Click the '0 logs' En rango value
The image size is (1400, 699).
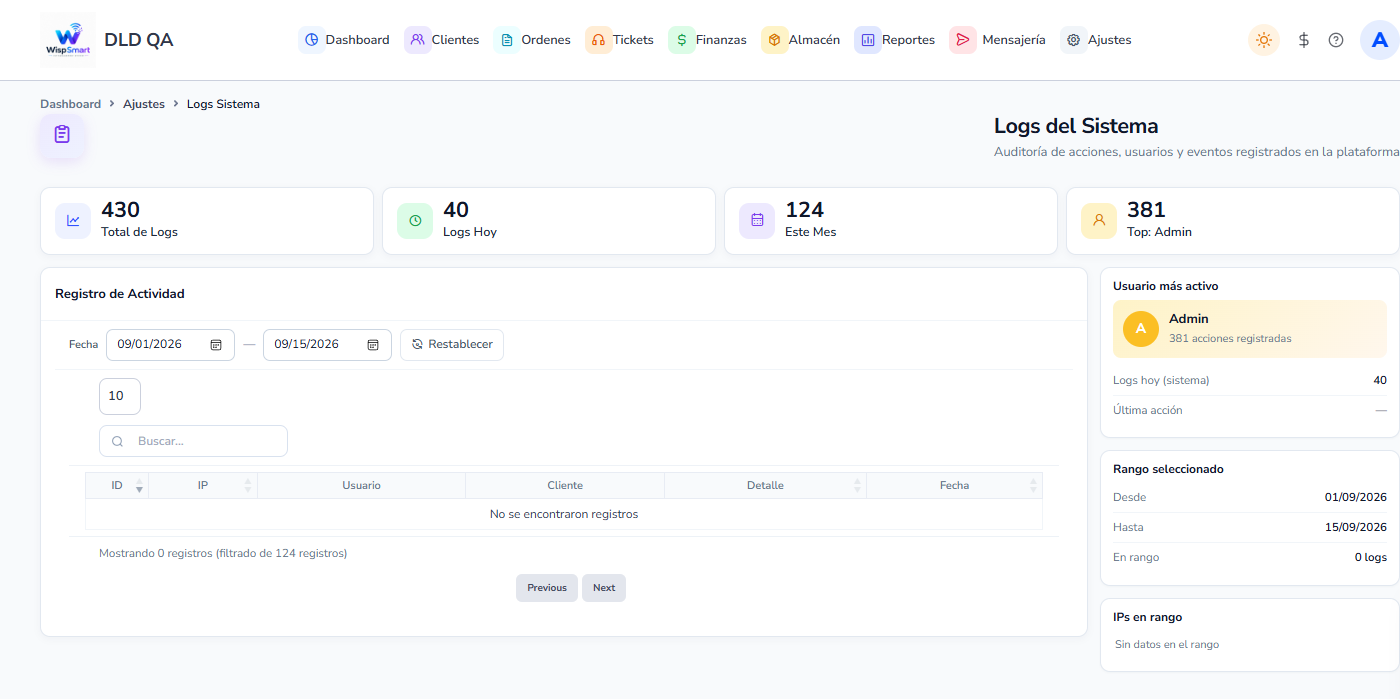point(1371,557)
